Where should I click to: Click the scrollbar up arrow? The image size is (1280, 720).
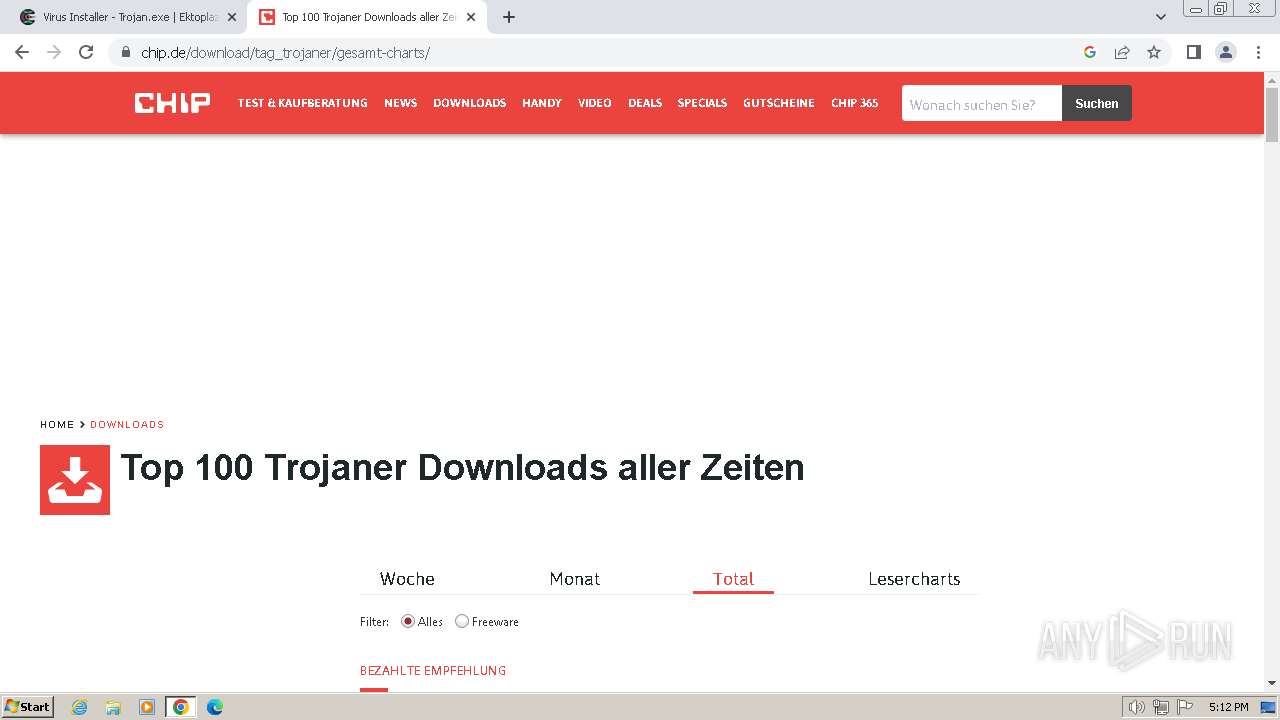click(x=1272, y=79)
